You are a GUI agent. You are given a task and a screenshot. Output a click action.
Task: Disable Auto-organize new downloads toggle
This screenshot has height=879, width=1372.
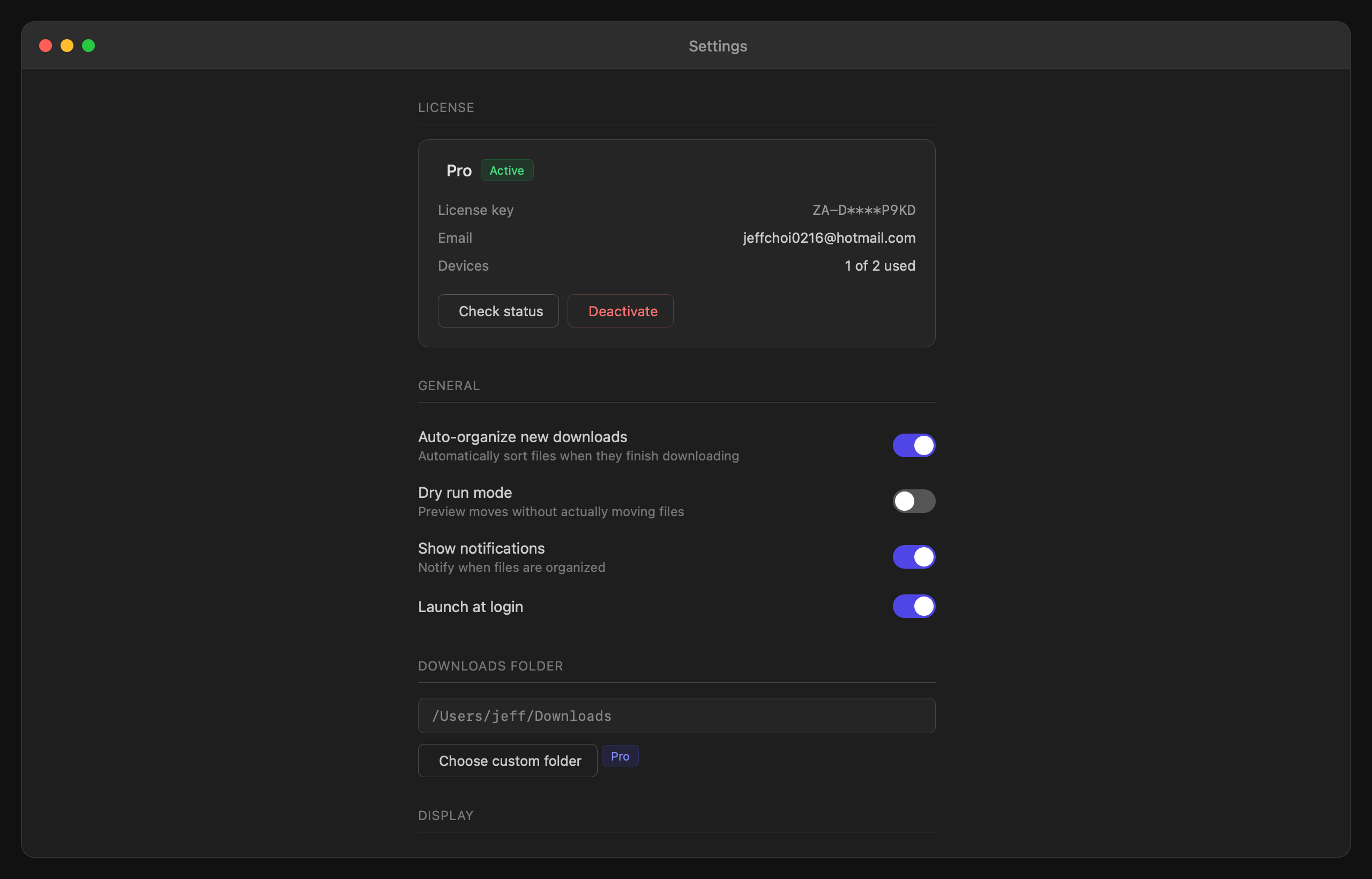[914, 445]
